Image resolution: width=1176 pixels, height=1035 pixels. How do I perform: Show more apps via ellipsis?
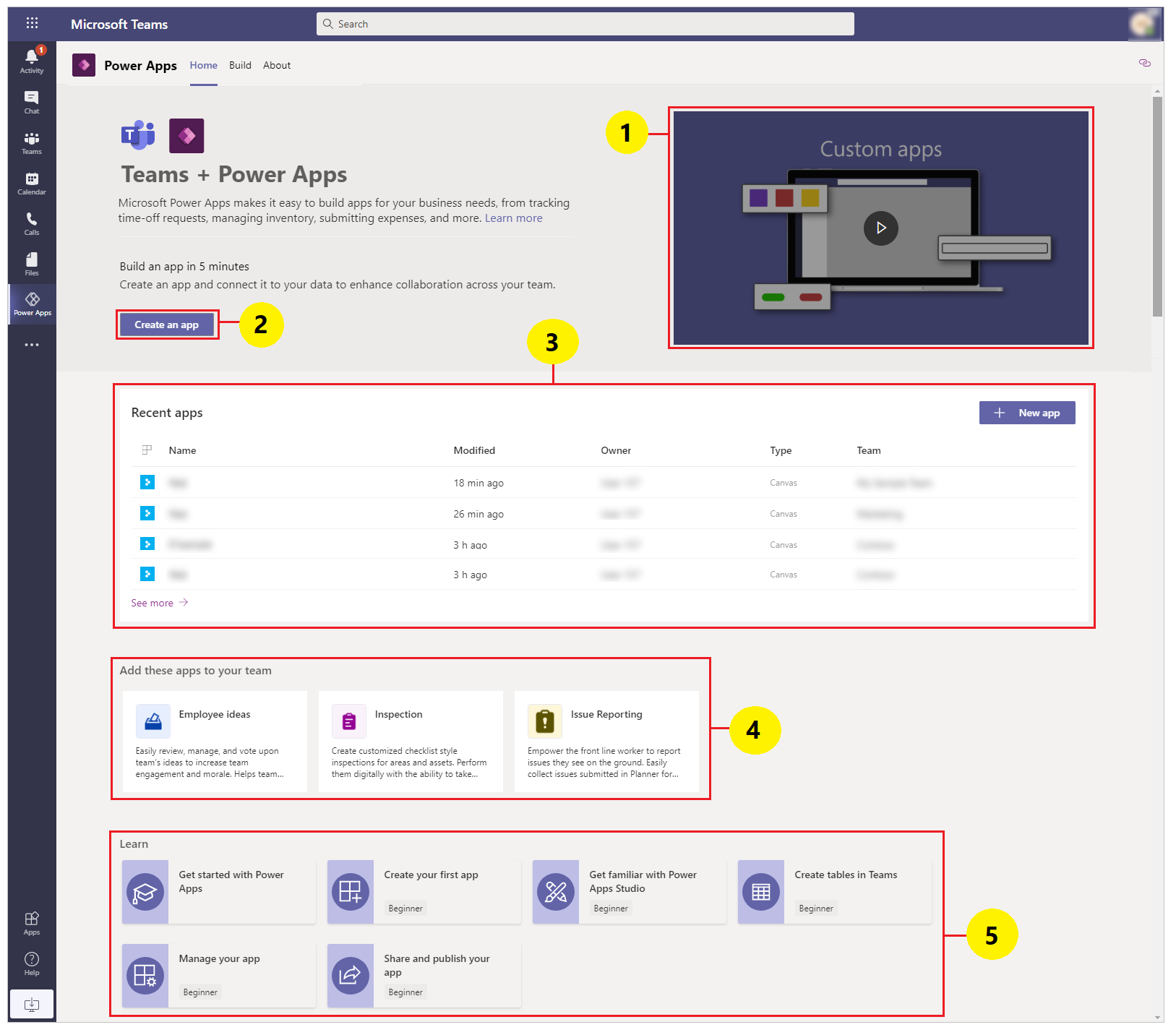click(32, 345)
